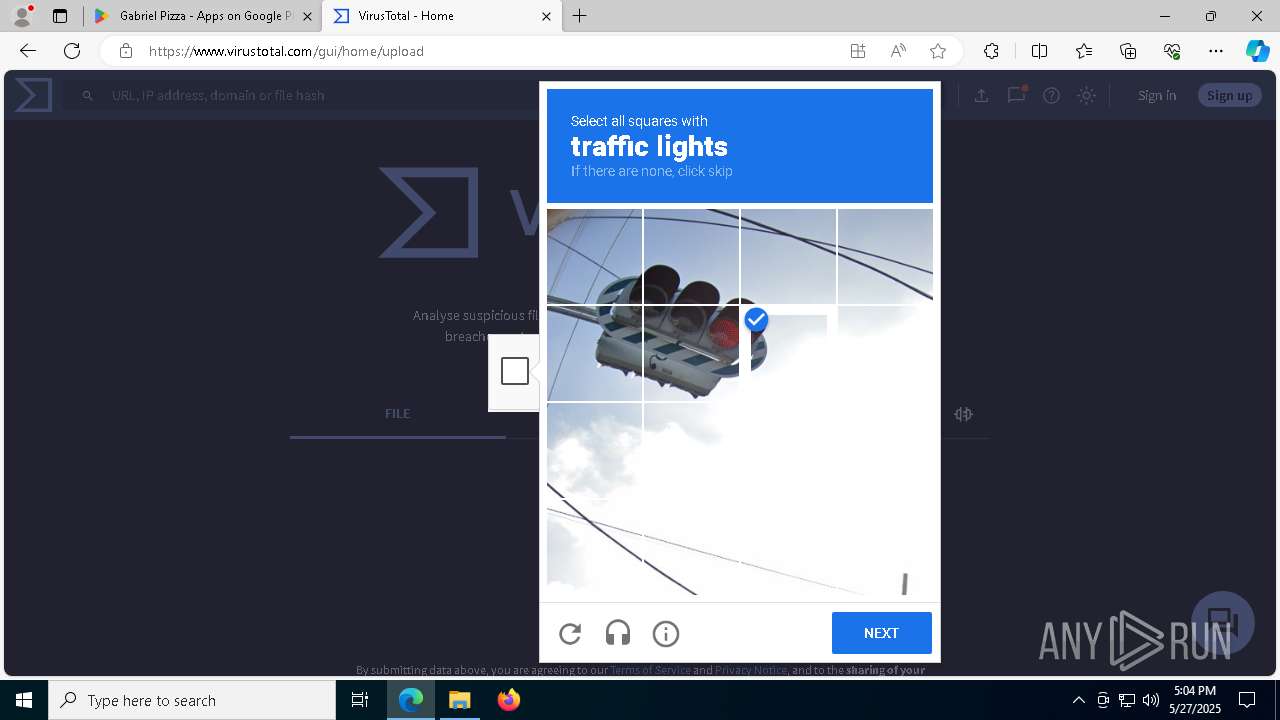Open File Explorer from taskbar
The width and height of the screenshot is (1280, 720).
[x=459, y=700]
